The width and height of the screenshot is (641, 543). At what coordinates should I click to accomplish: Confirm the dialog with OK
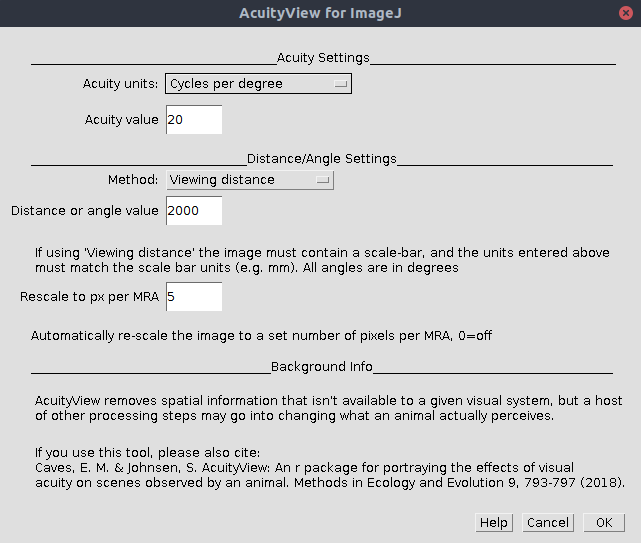[x=604, y=523]
